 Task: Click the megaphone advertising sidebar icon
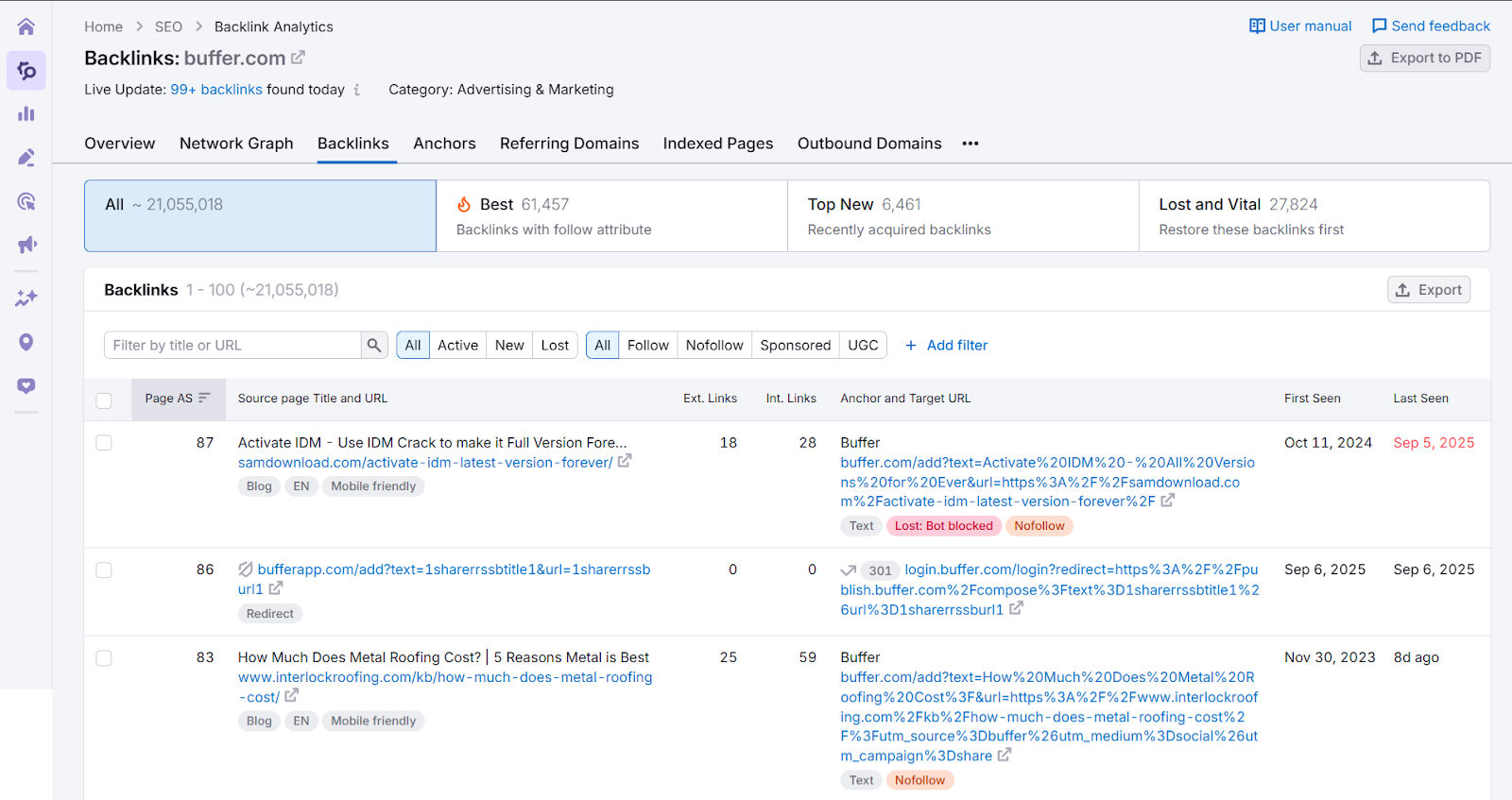[x=26, y=245]
